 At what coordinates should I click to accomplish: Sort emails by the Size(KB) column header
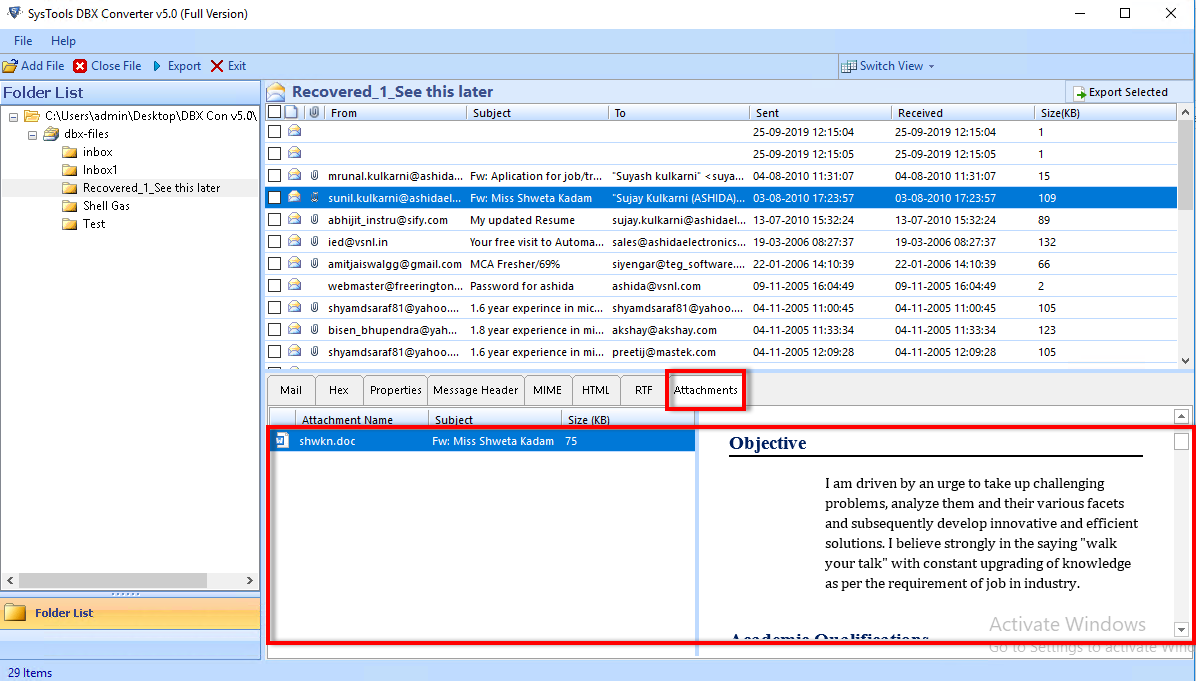[x=1105, y=113]
